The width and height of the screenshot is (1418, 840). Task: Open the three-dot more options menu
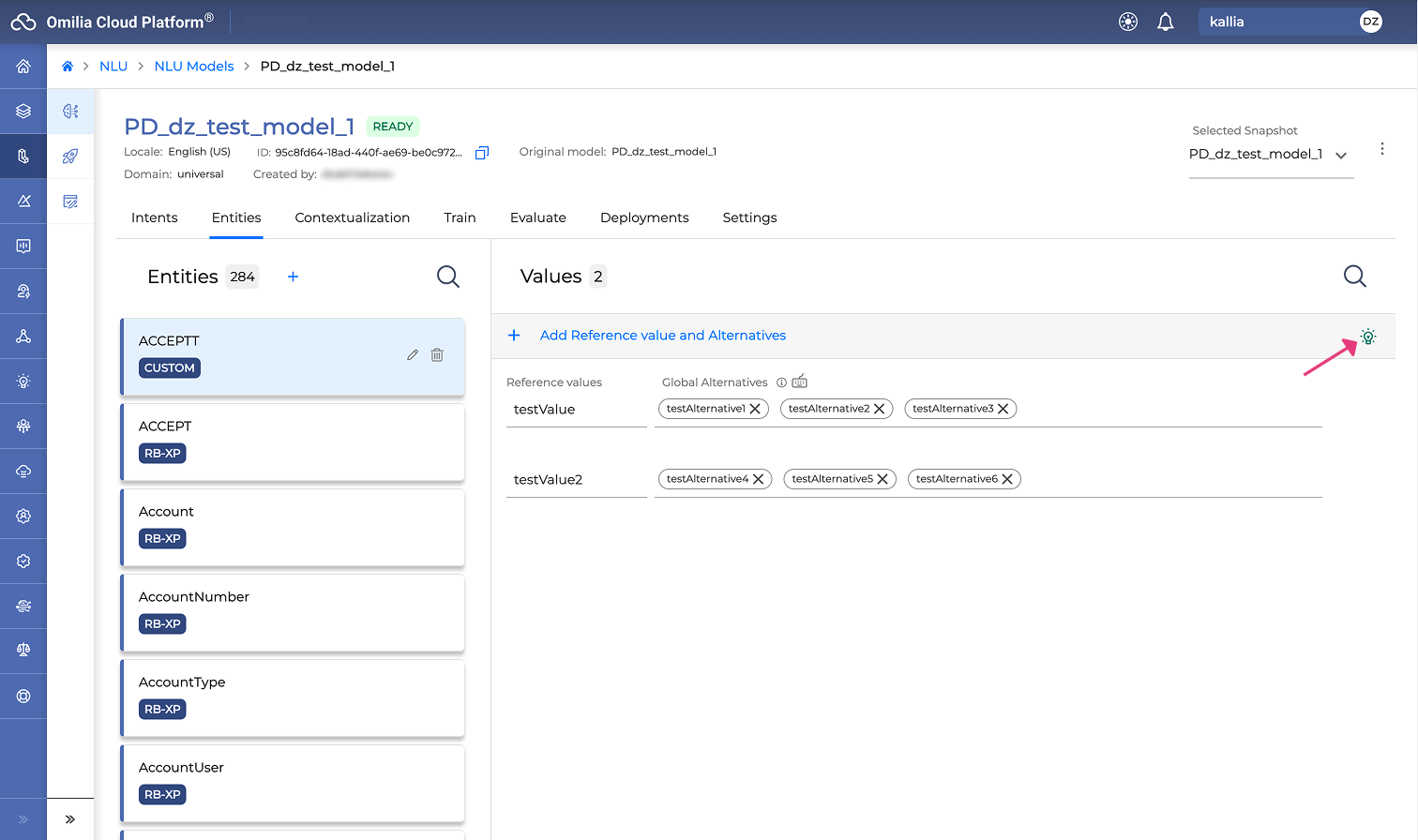coord(1381,149)
